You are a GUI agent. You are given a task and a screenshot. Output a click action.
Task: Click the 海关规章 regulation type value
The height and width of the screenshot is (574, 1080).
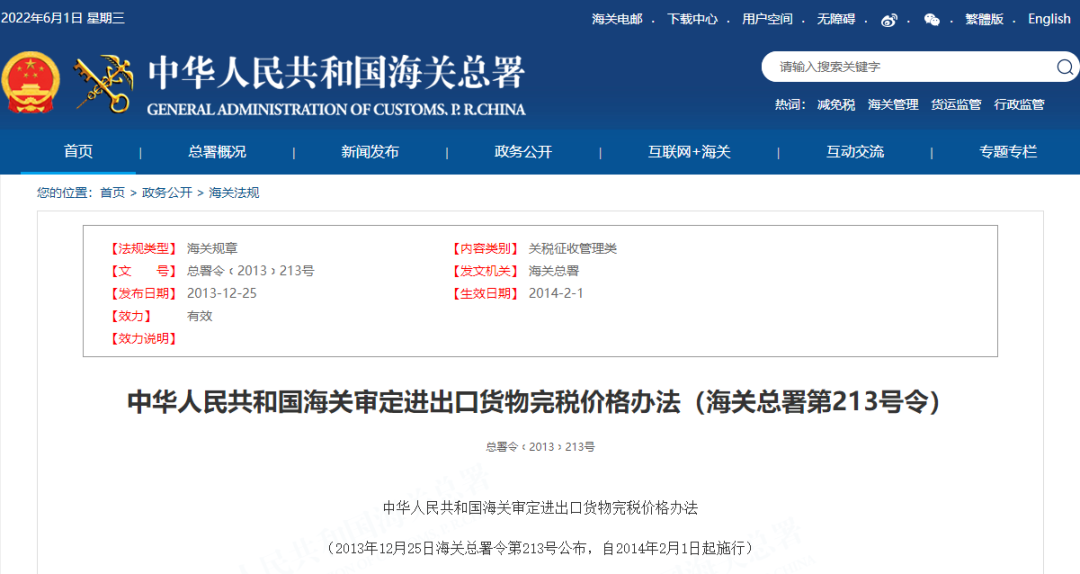(x=212, y=249)
